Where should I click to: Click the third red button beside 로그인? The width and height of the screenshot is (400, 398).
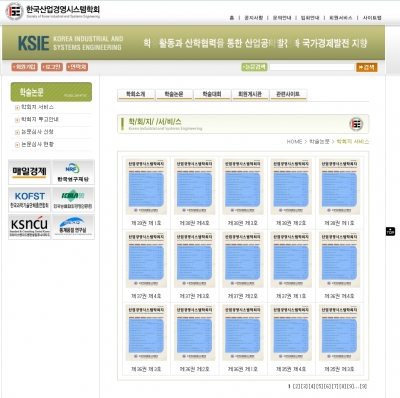pos(77,67)
